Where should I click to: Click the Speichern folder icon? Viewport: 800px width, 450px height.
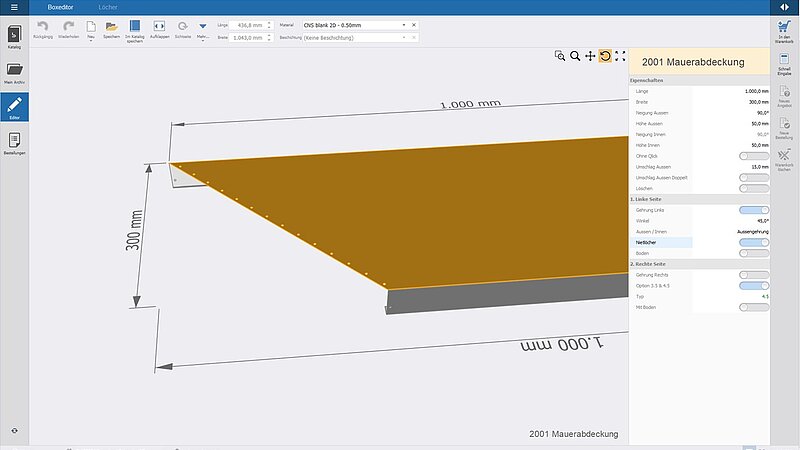point(111,25)
